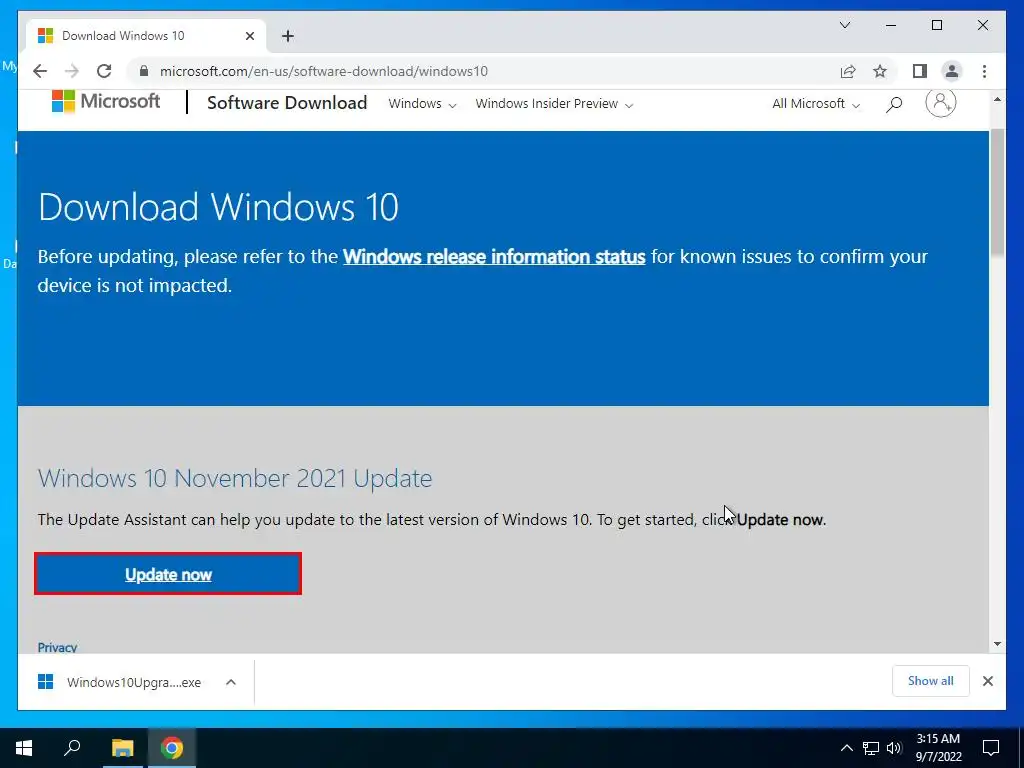Click the site search magnifier icon
The image size is (1024, 768).
coord(894,104)
